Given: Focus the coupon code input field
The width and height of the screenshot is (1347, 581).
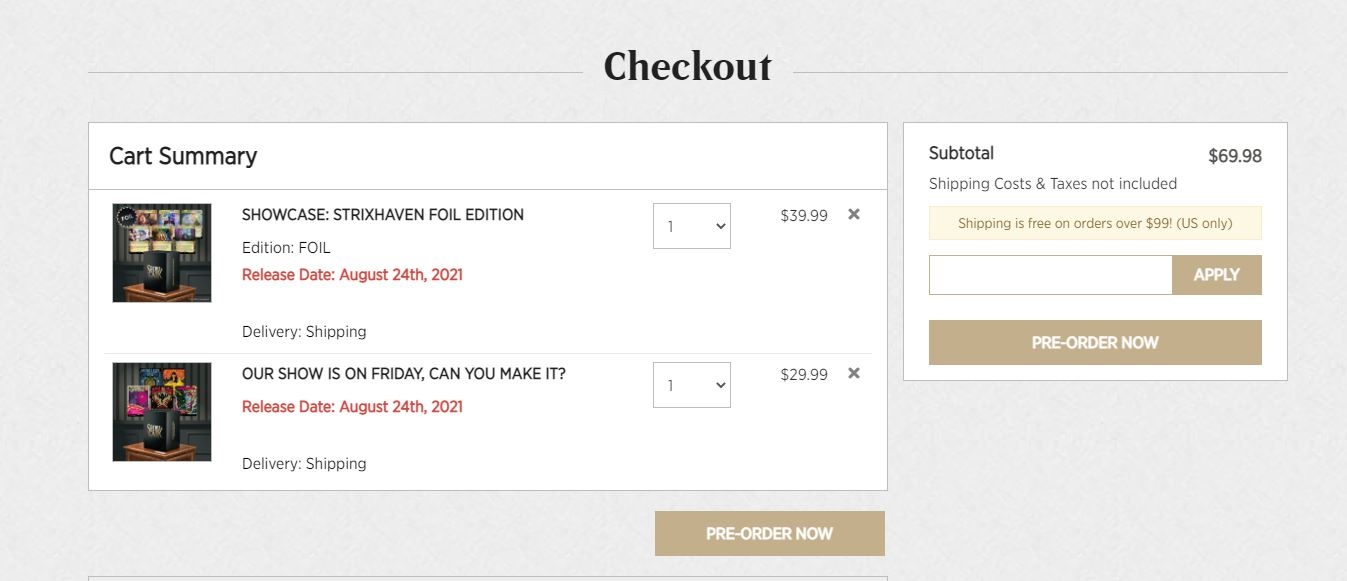Looking at the screenshot, I should point(1051,275).
